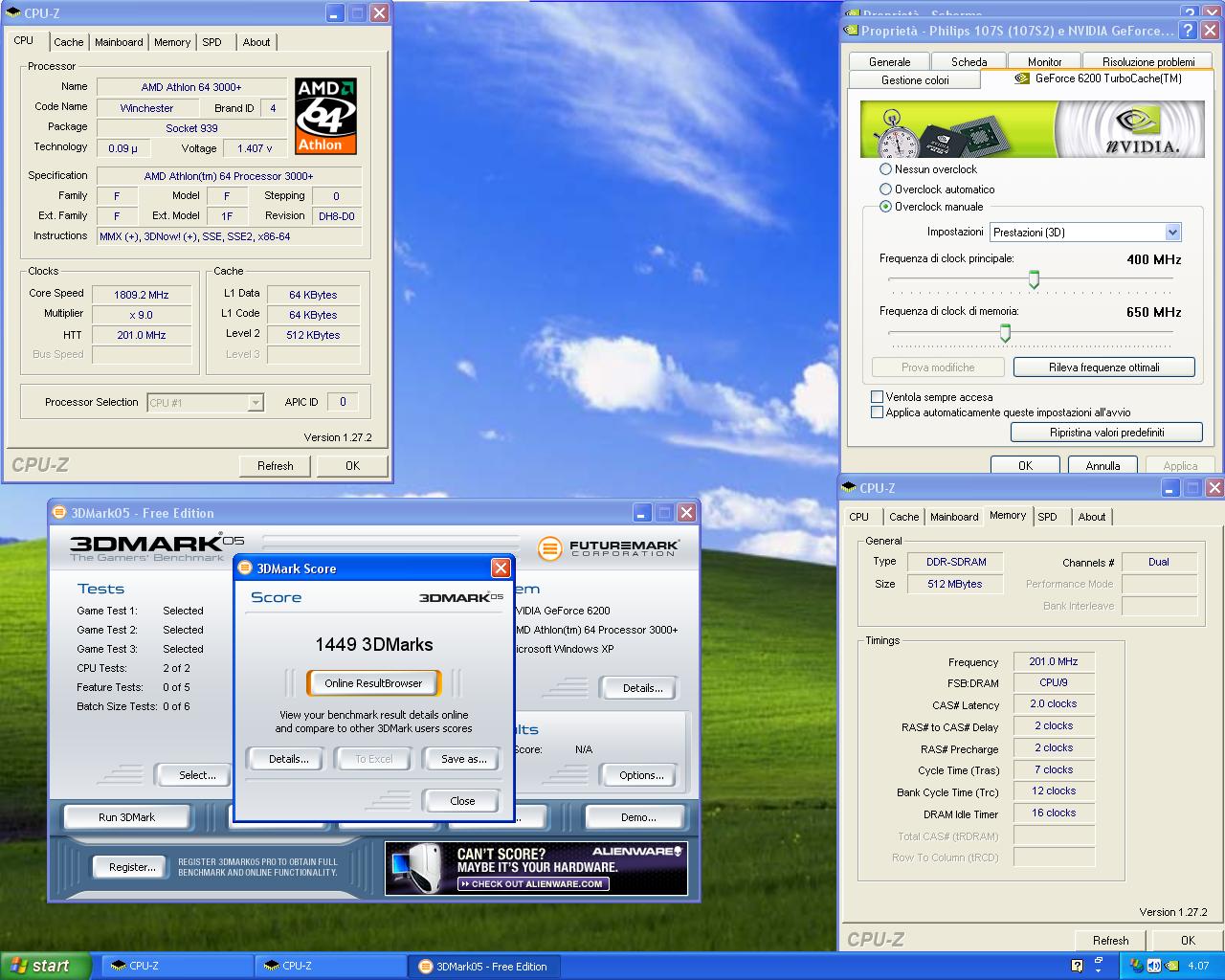Click the Alienware advertisement banner

(x=536, y=868)
